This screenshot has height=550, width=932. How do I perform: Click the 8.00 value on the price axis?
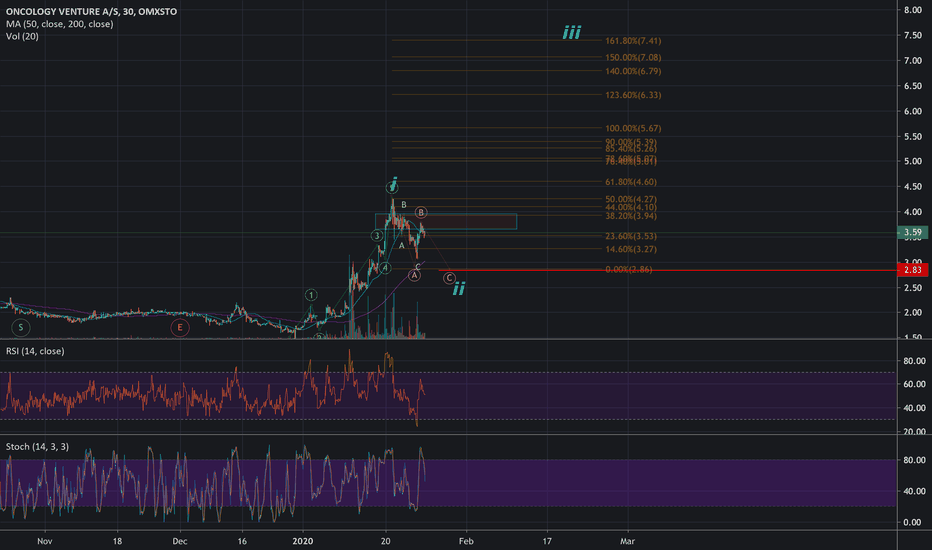coord(913,10)
